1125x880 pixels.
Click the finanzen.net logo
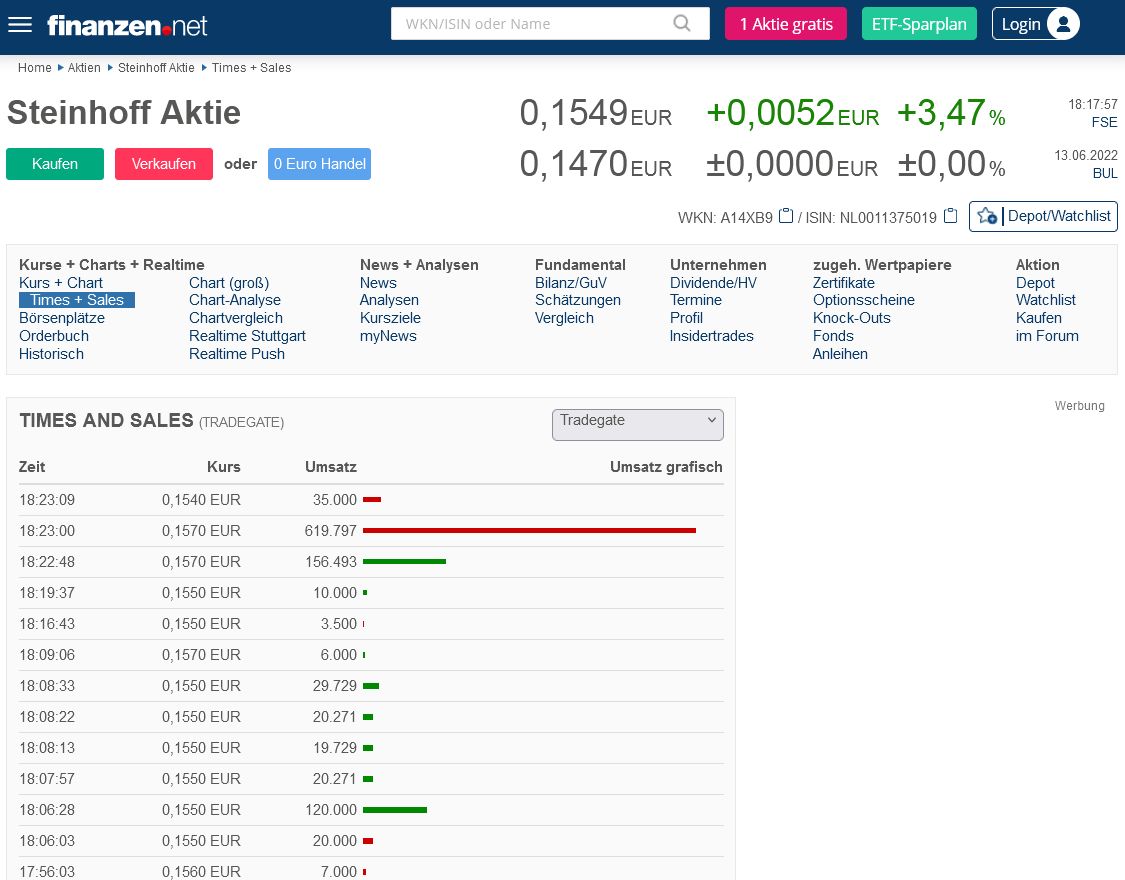127,25
